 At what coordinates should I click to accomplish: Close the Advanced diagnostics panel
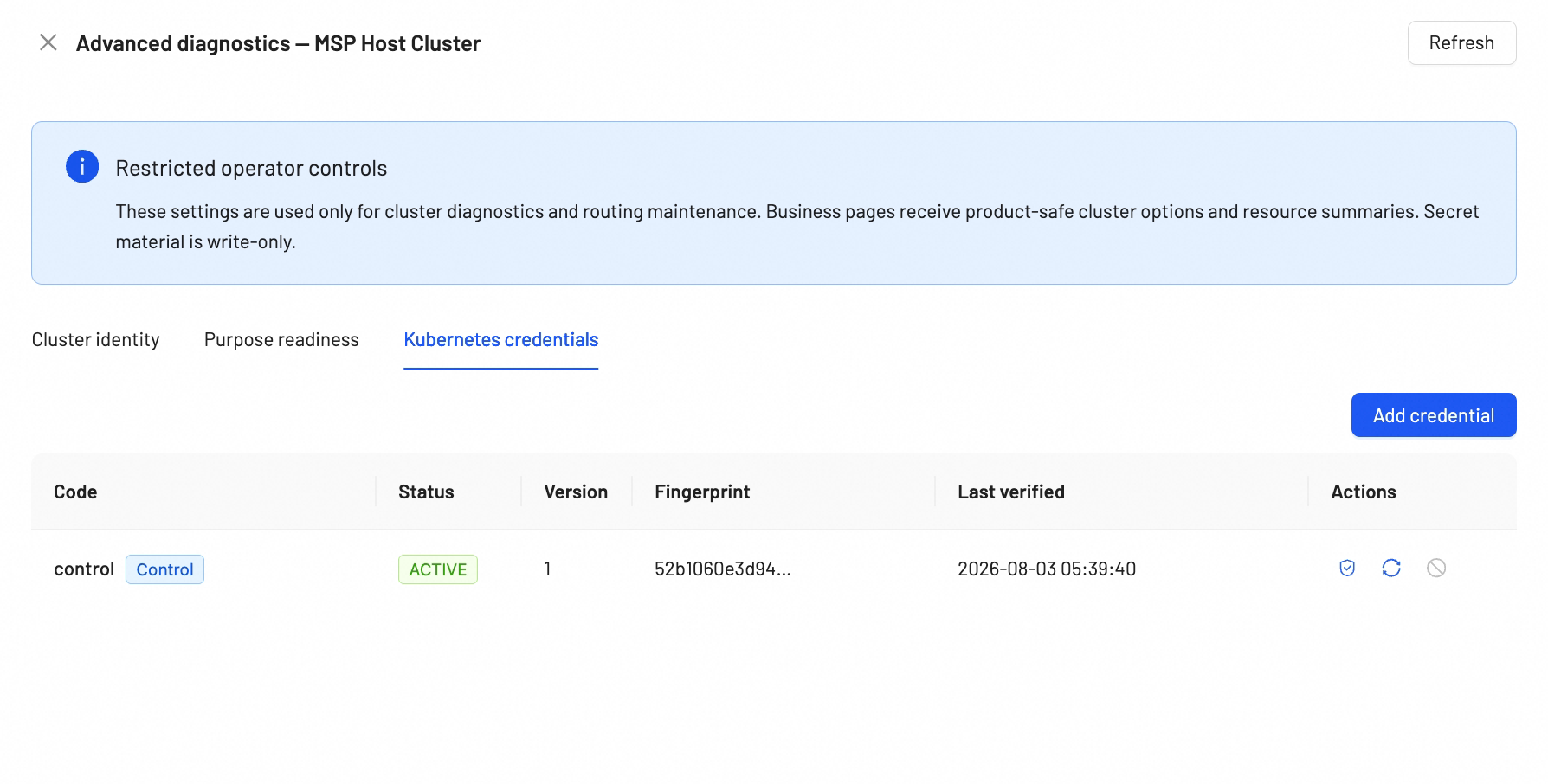[48, 42]
